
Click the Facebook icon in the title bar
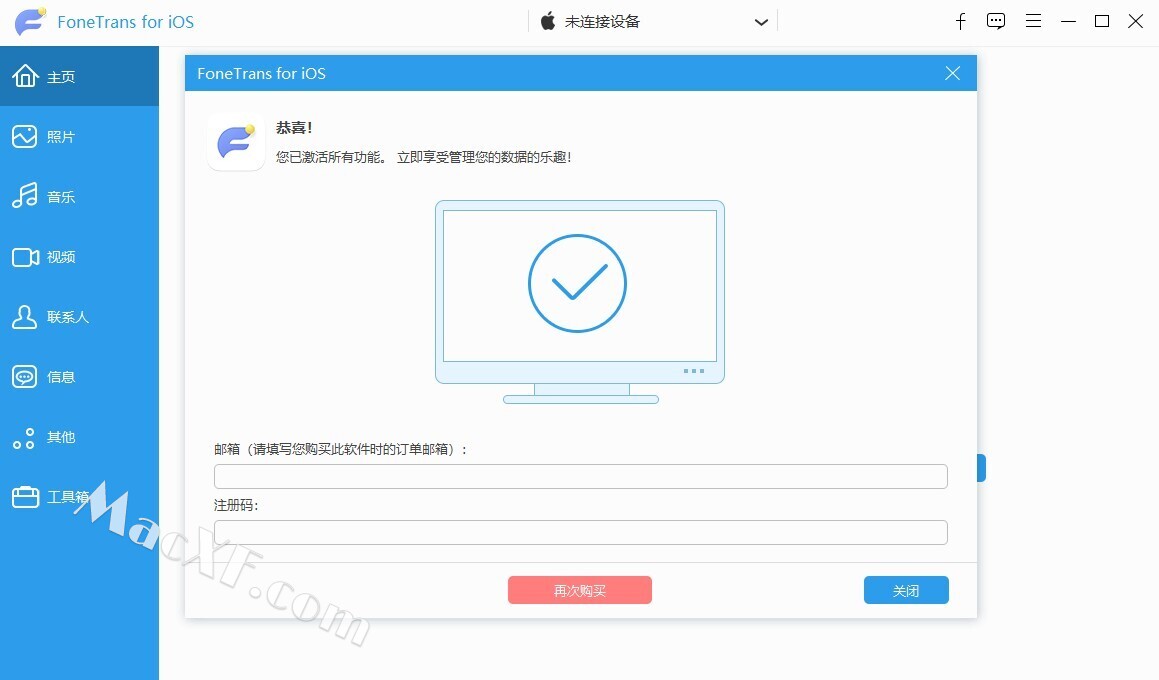(x=960, y=21)
